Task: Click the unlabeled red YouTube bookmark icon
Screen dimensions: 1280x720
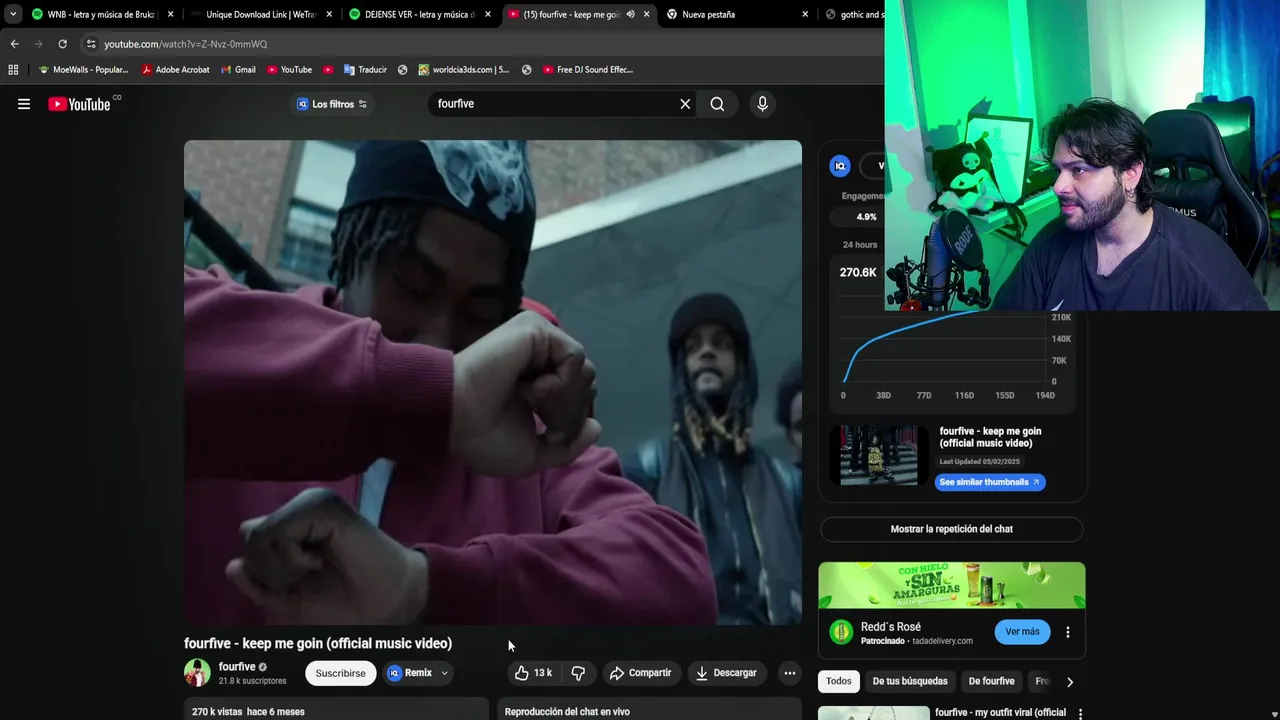Action: pos(328,70)
